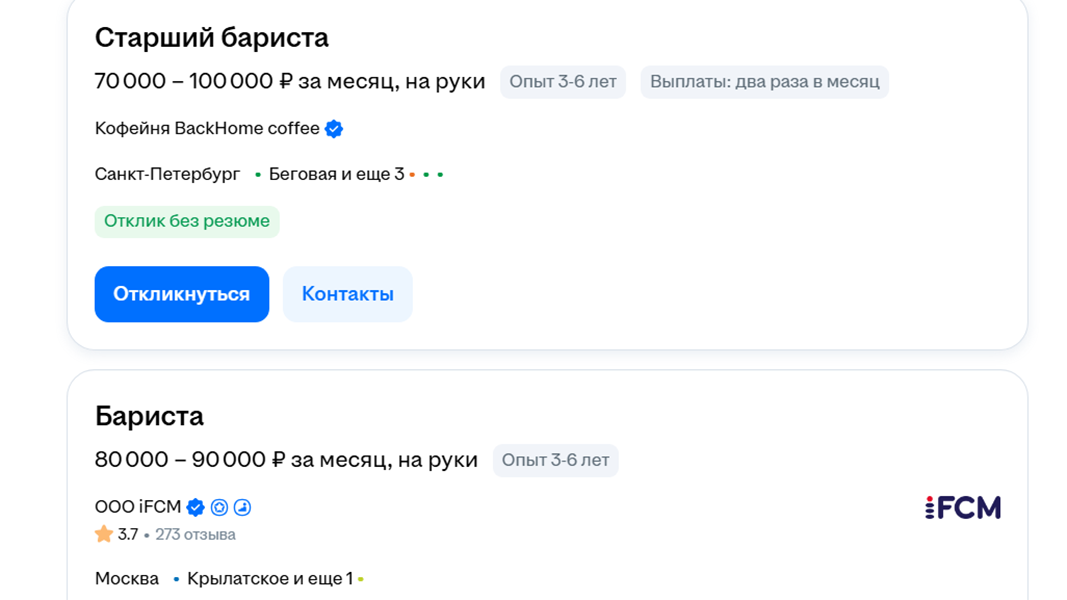Screen dimensions: 1067x600
Task: Click the third round badge after ООО iFCM
Action: coord(242,507)
